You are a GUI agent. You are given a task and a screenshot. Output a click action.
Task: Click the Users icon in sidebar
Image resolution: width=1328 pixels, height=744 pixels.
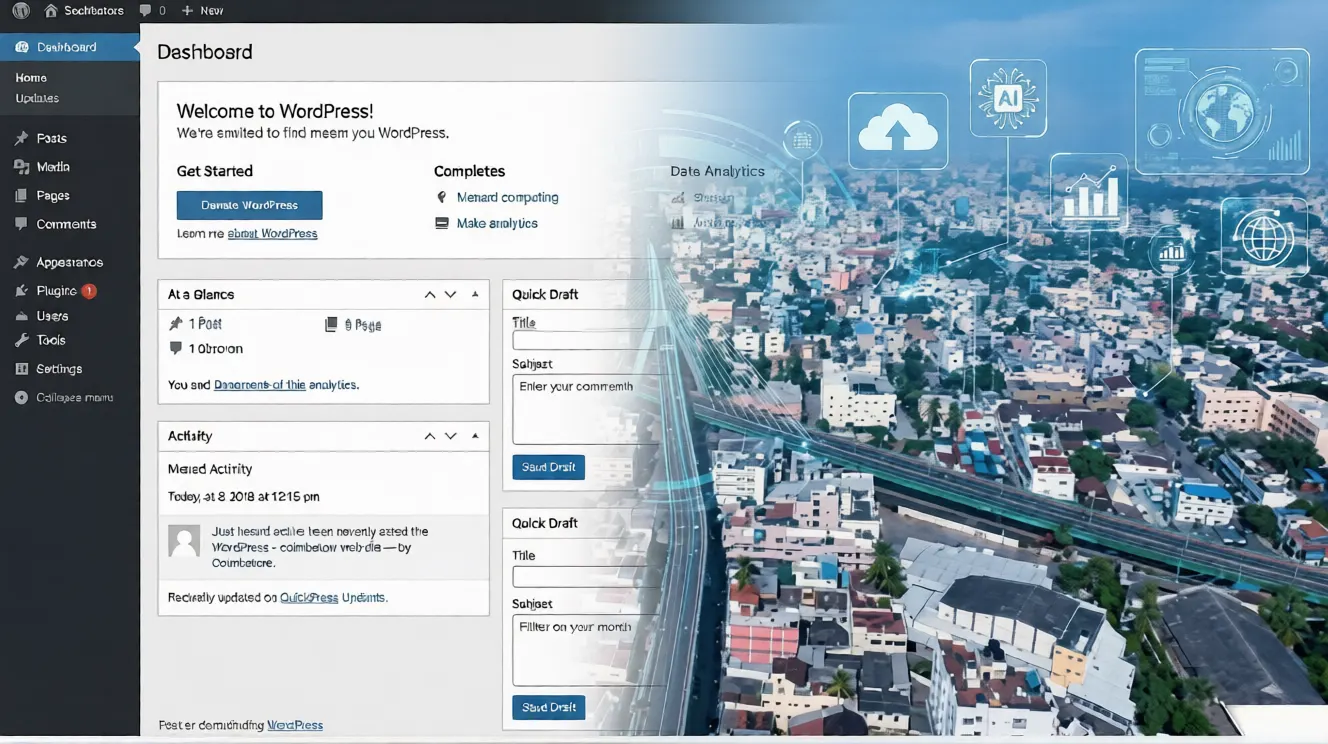21,316
